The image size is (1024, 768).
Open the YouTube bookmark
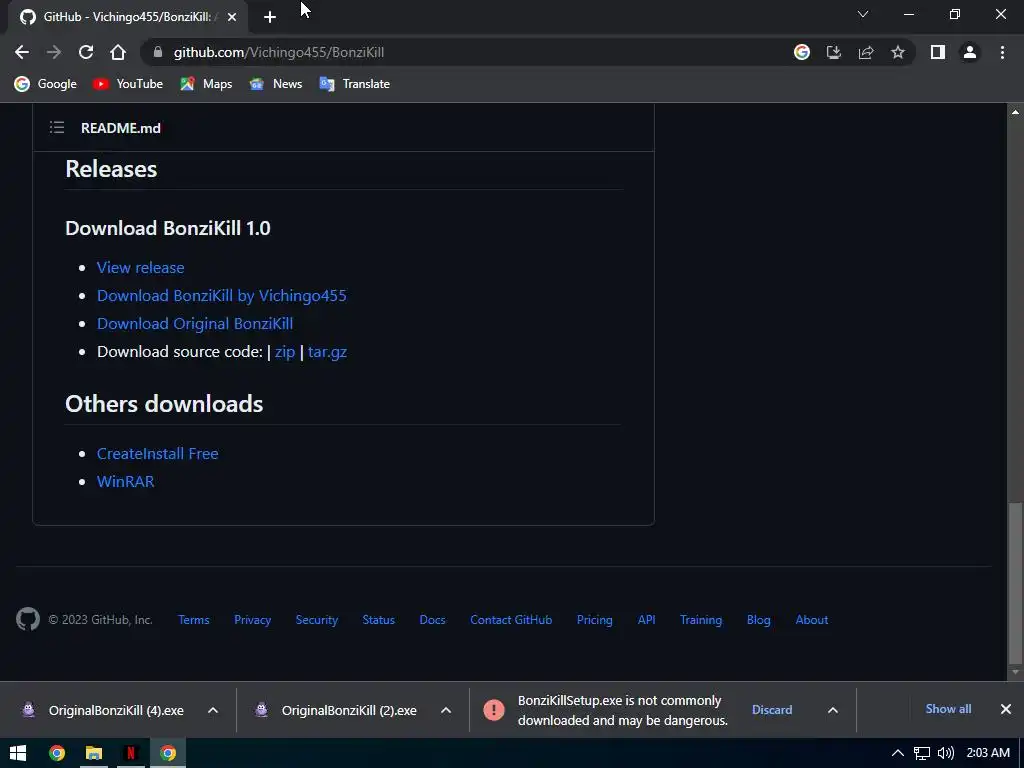point(128,84)
